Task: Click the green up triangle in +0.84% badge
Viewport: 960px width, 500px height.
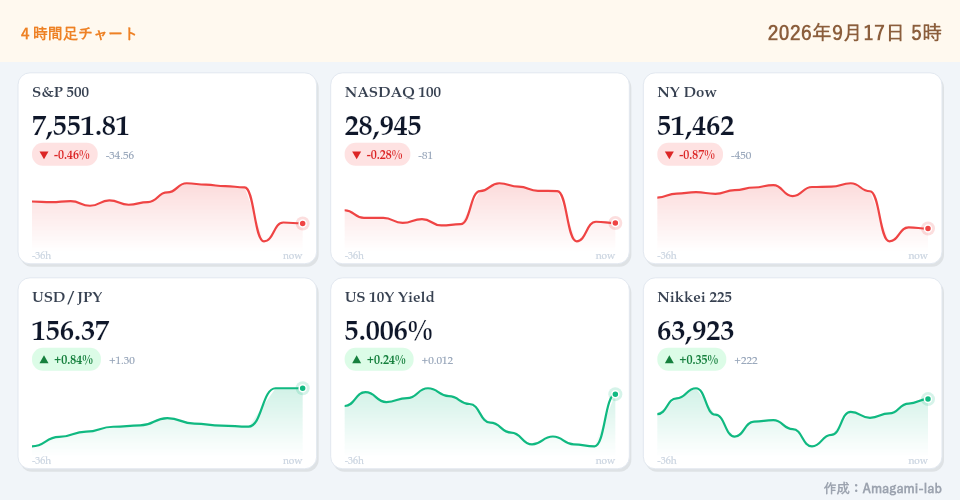Action: pyautogui.click(x=44, y=360)
